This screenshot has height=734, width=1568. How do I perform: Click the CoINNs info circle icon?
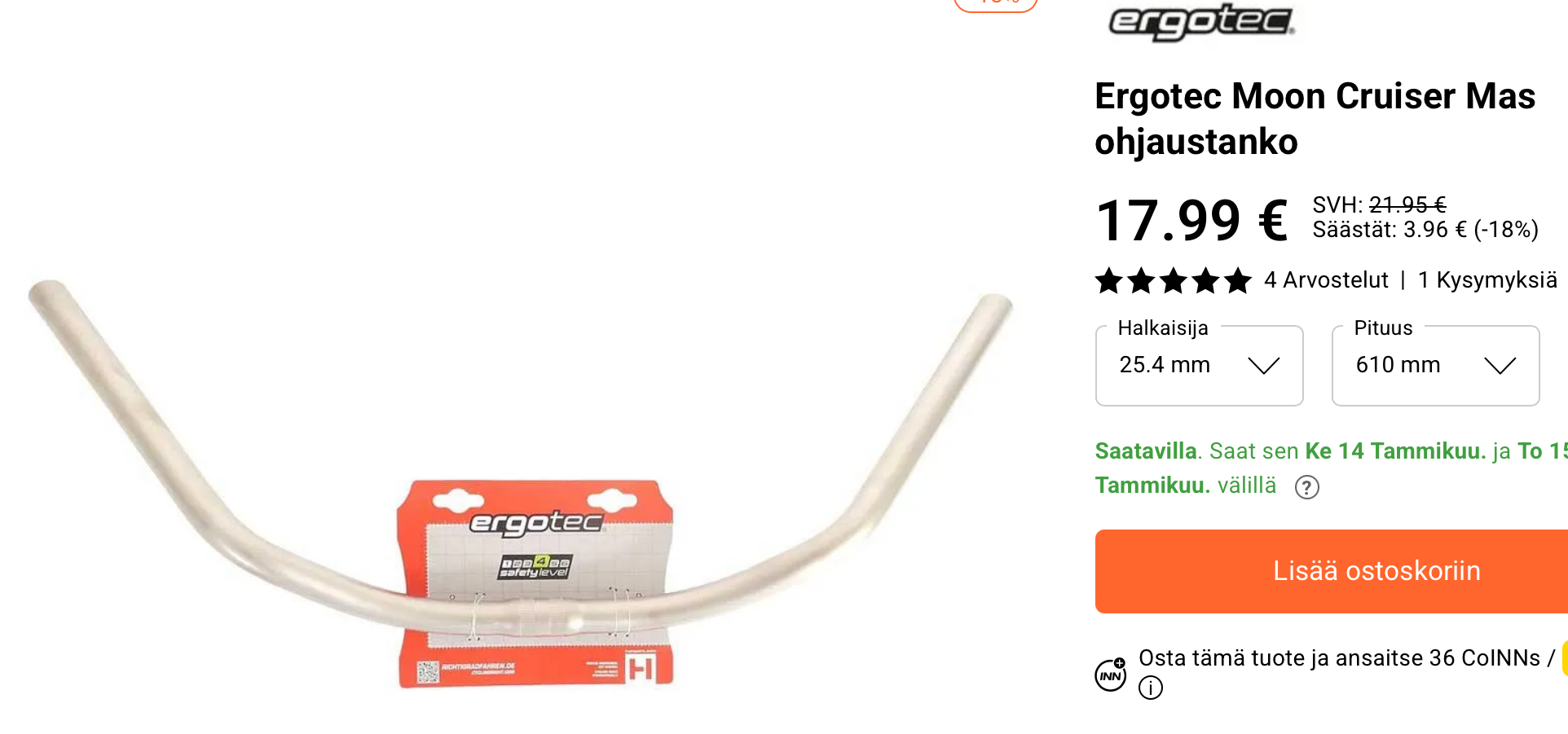[1151, 688]
